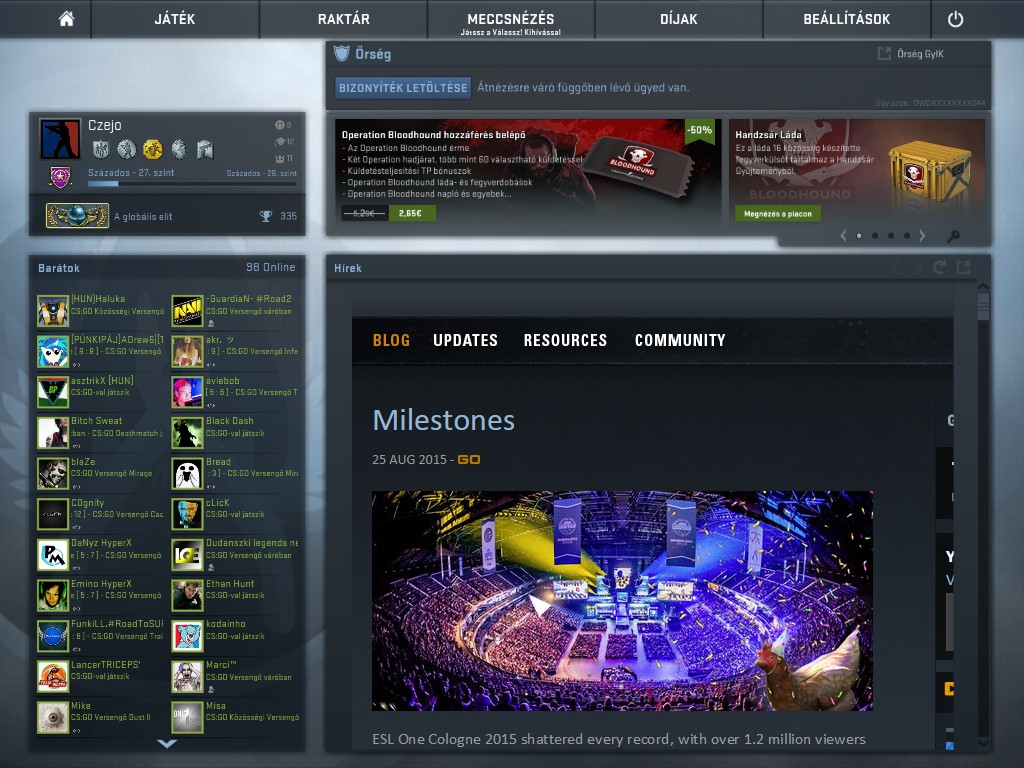The width and height of the screenshot is (1024, 768).
Task: Click the Barátok panel header
Action: pos(167,268)
